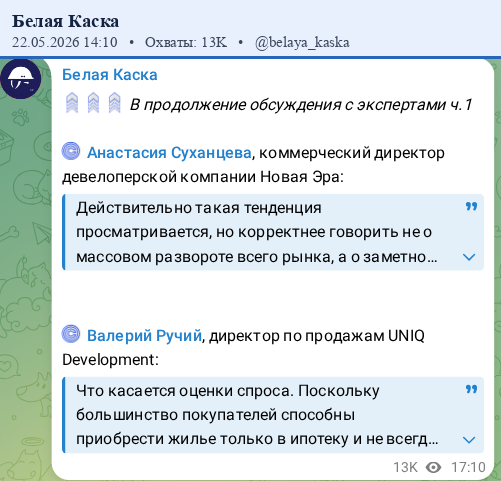Click the first chevron emoji in message

coord(72,103)
